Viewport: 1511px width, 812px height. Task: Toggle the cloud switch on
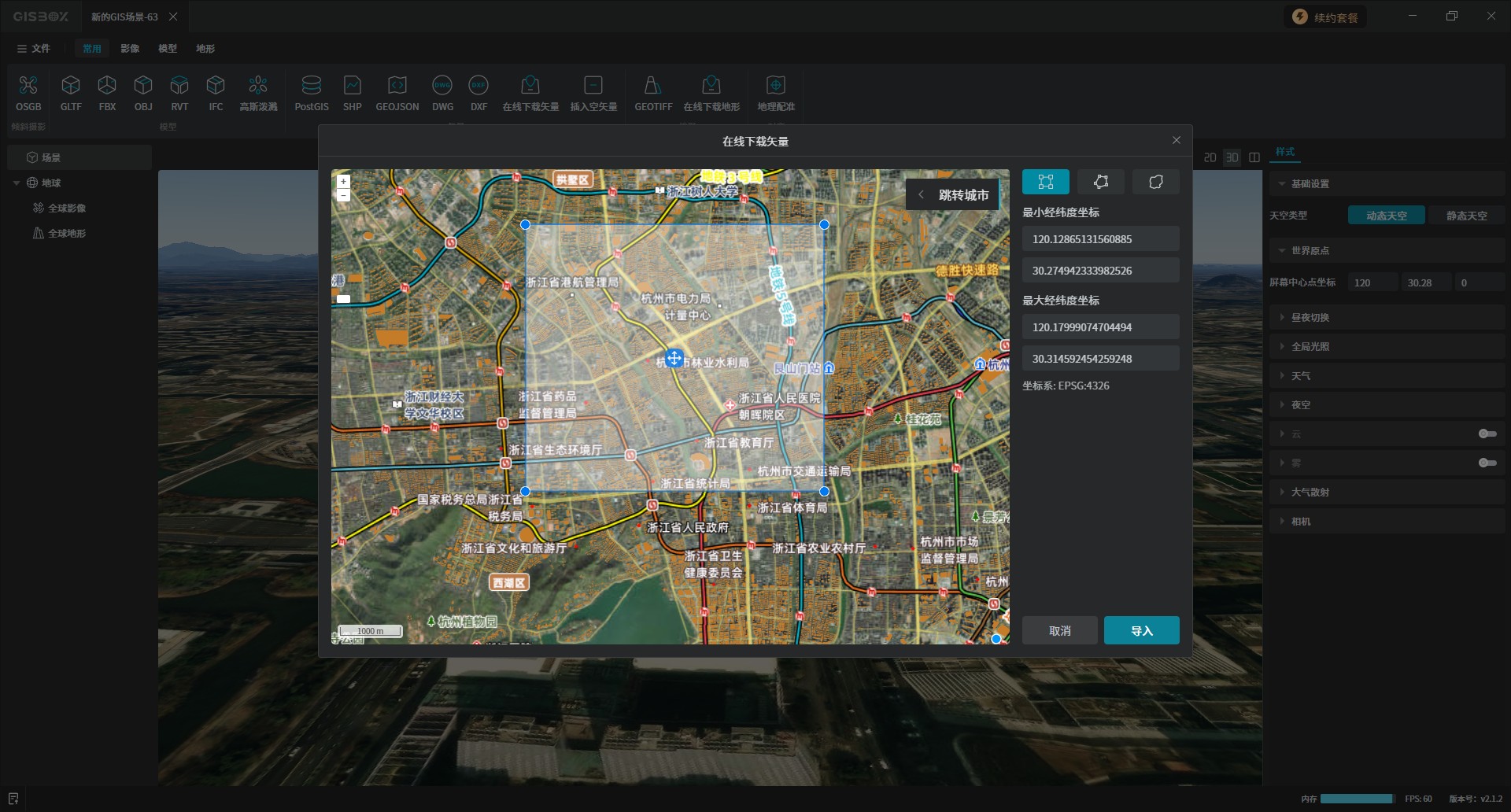[x=1487, y=434]
